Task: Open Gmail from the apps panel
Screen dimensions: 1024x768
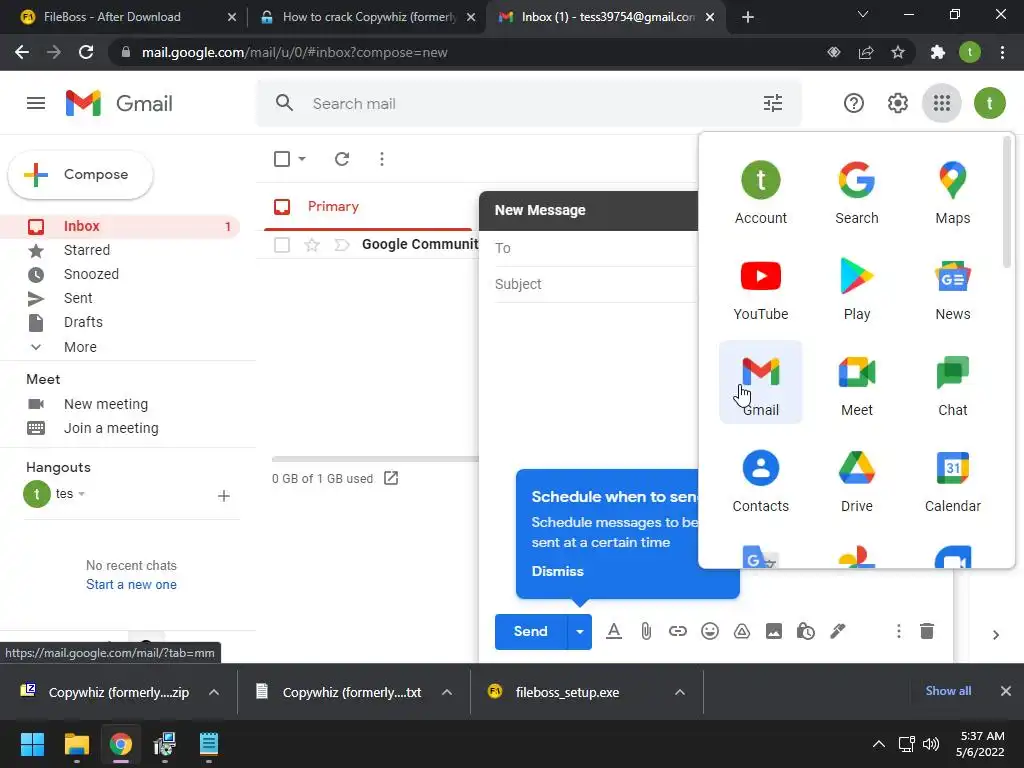Action: (x=761, y=383)
